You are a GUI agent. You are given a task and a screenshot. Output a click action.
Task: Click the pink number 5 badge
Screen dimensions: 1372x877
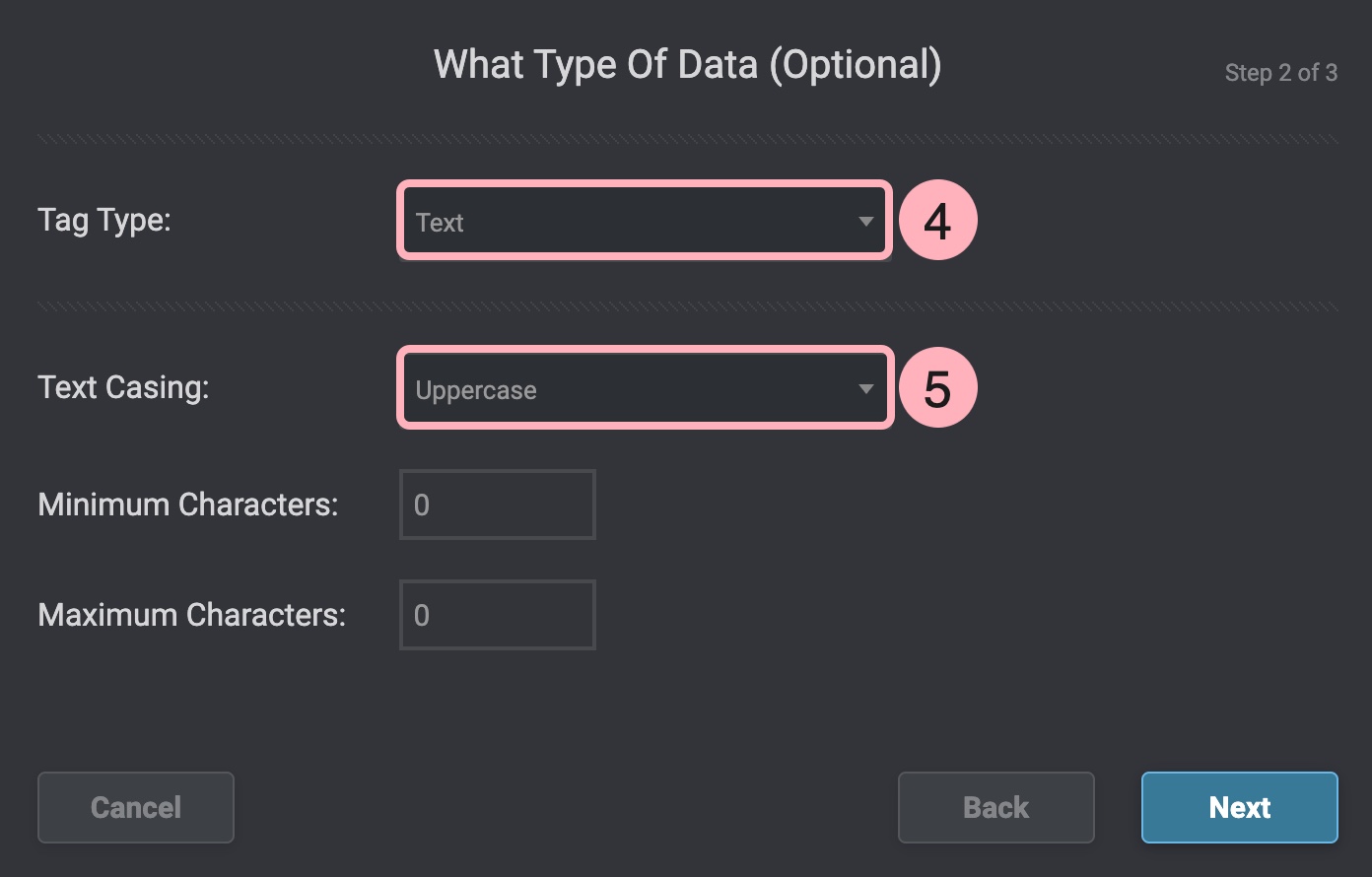click(937, 388)
